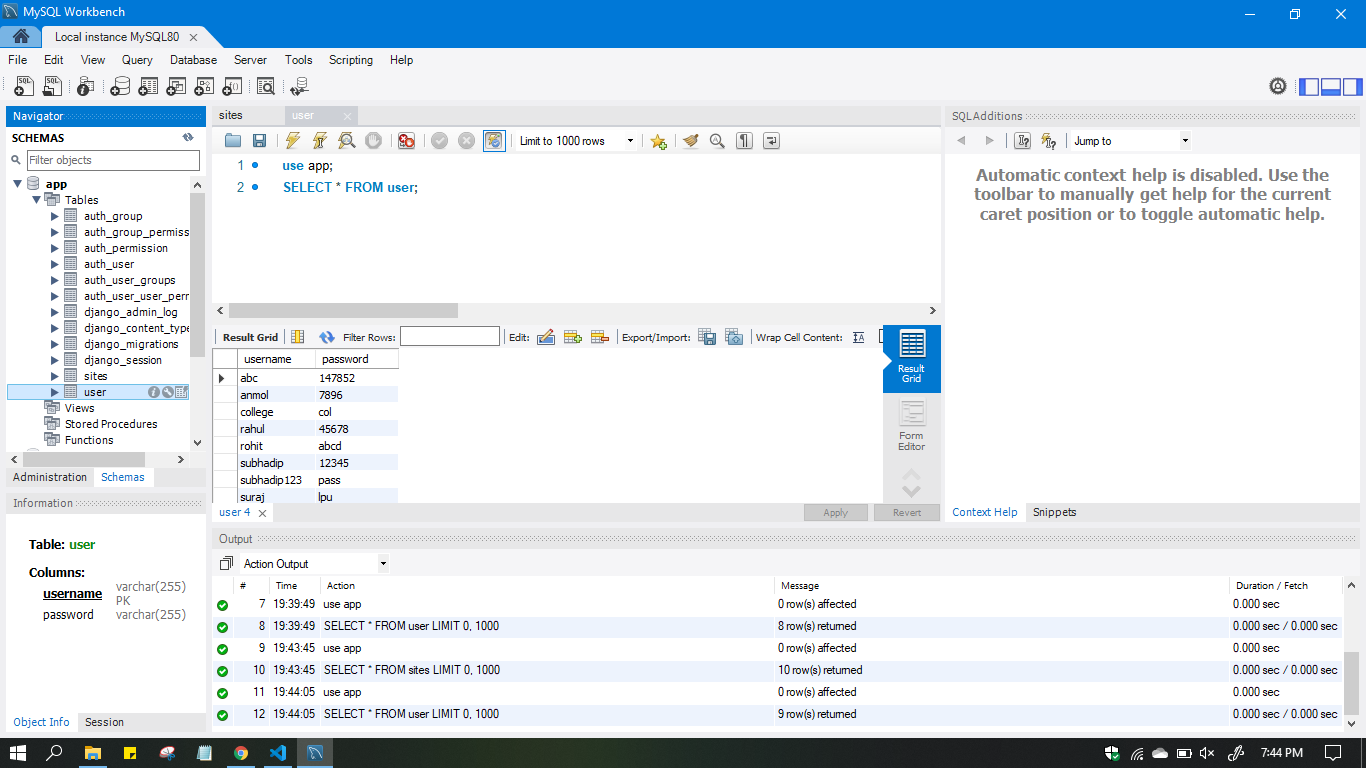Stop query execution hand icon

click(373, 141)
